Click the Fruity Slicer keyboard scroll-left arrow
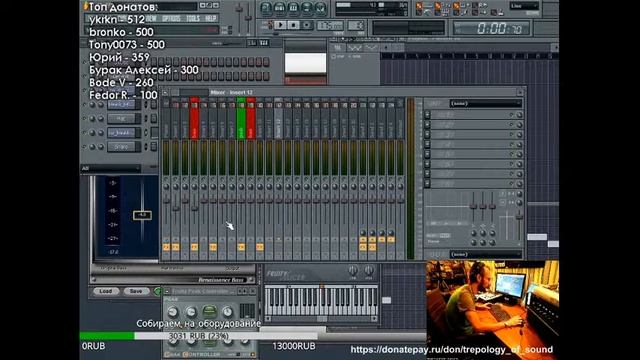 tap(268, 319)
